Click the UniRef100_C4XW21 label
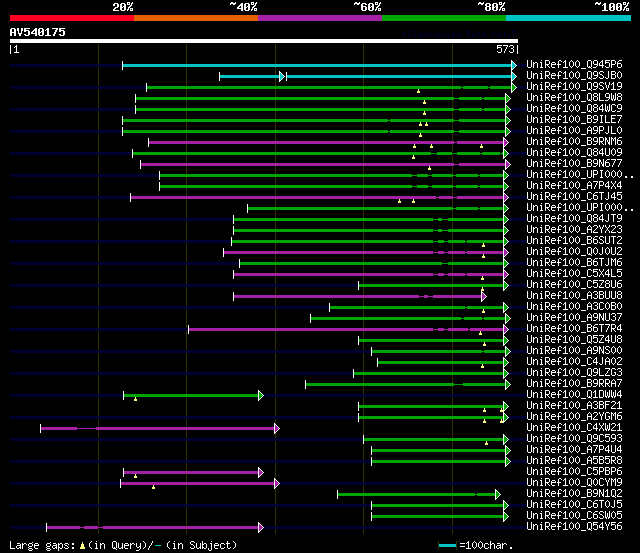The image size is (640, 553). tap(574, 428)
